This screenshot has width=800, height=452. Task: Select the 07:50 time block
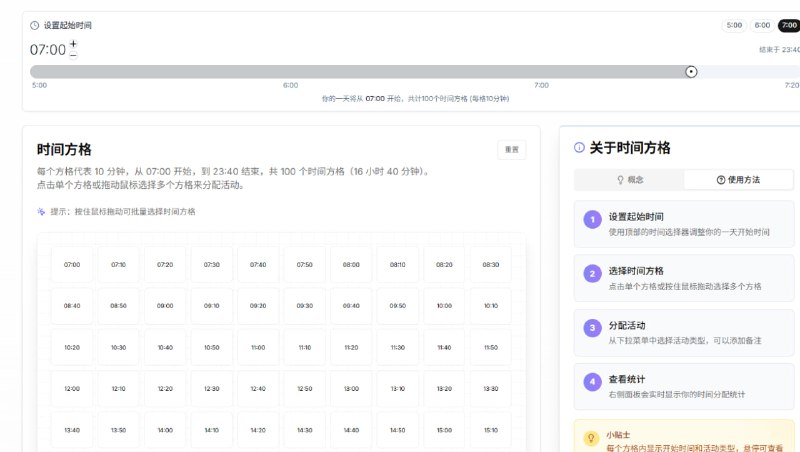tap(305, 265)
